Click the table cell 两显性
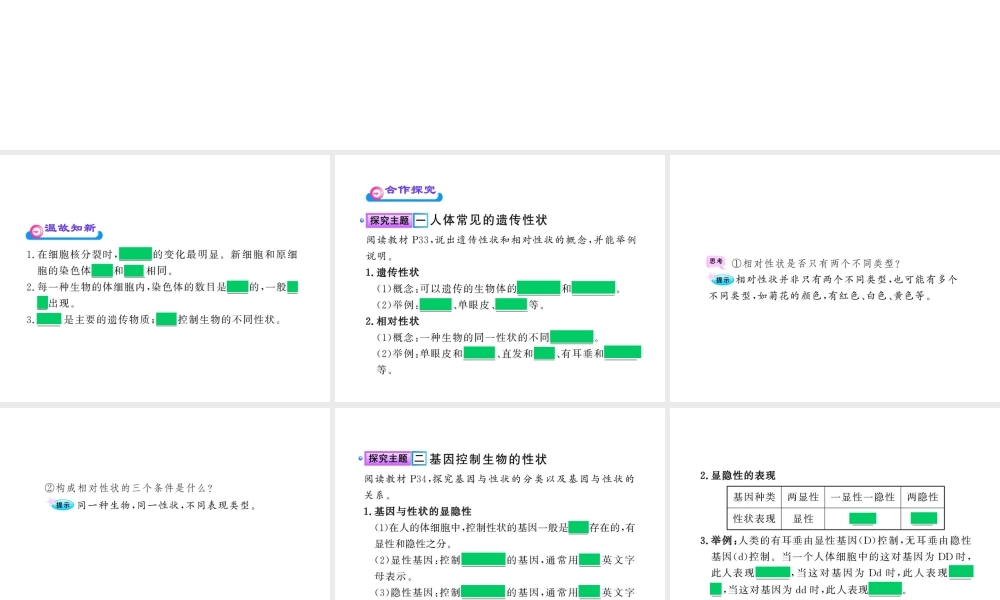 (x=803, y=497)
